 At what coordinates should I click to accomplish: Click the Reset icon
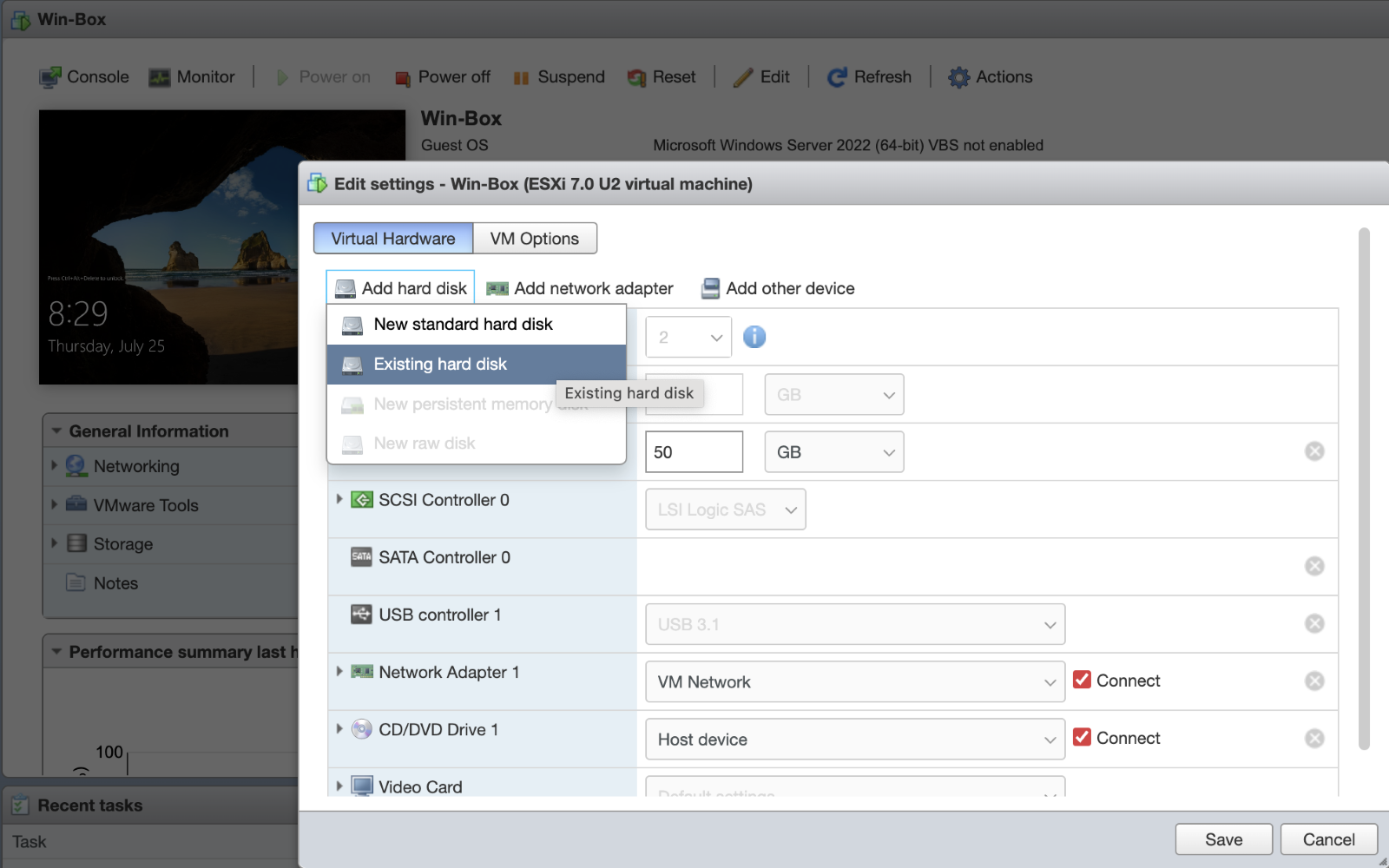(x=636, y=78)
